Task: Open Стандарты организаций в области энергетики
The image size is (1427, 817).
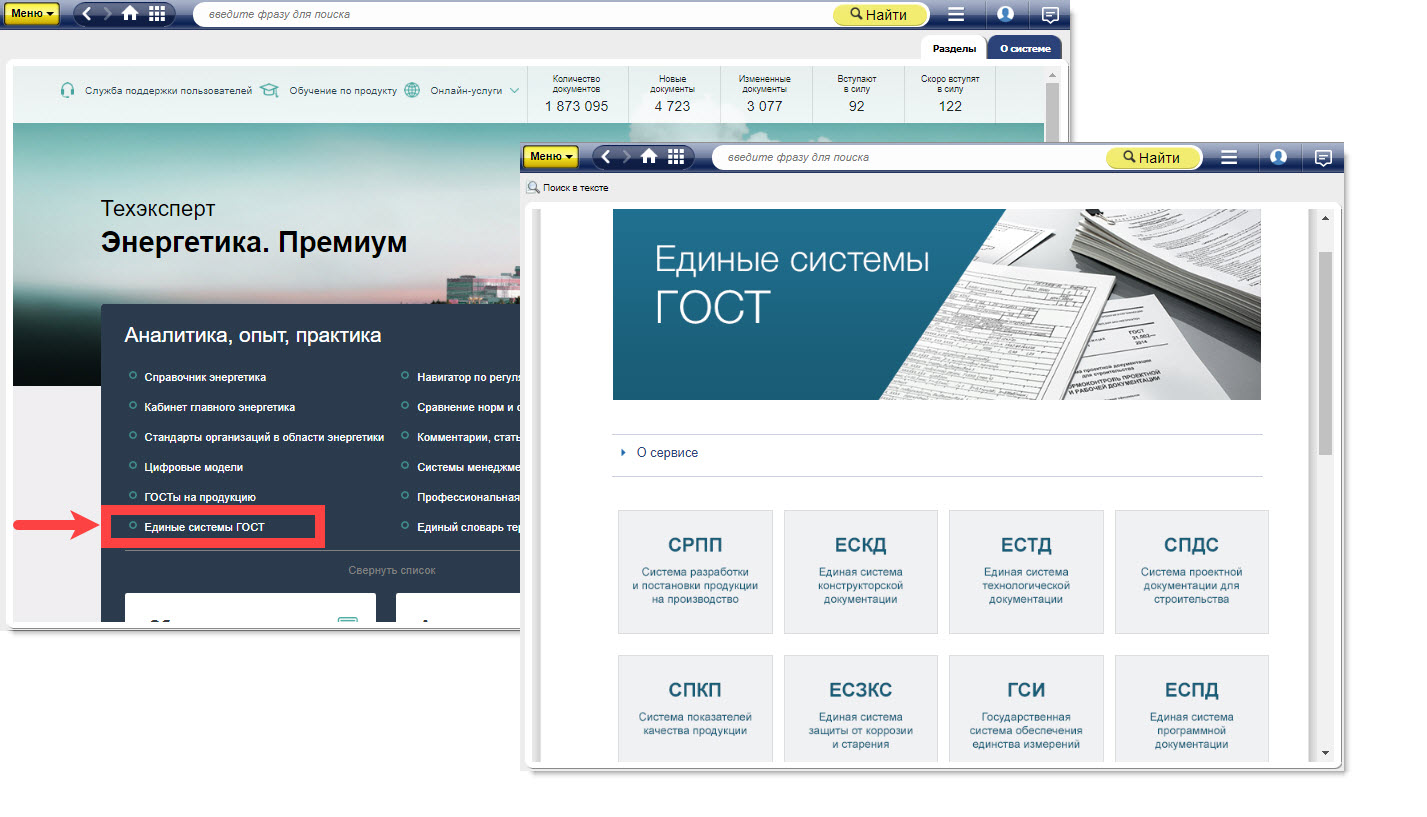Action: click(264, 437)
